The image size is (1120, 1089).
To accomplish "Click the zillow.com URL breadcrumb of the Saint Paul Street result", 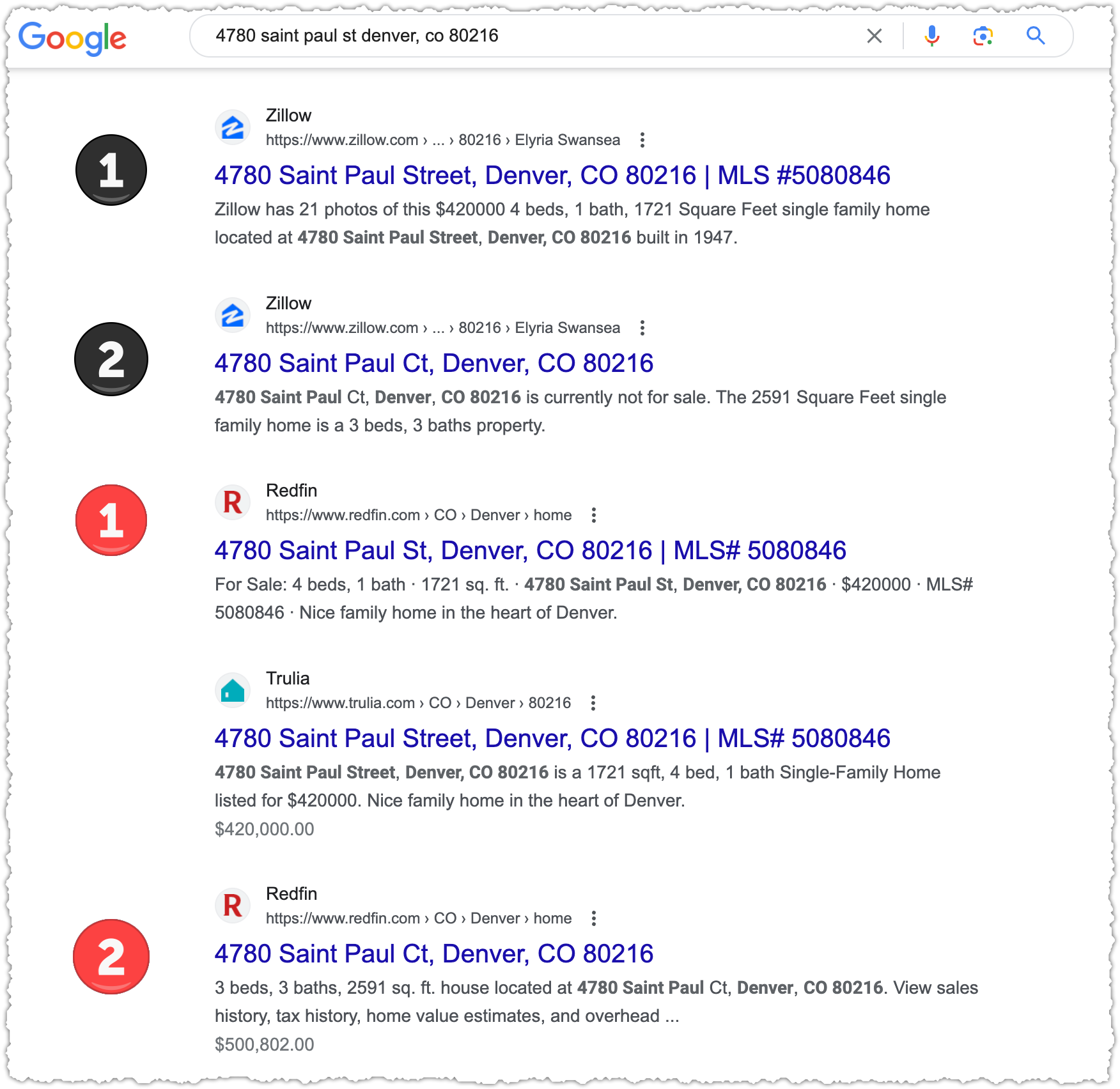I will pos(443,140).
